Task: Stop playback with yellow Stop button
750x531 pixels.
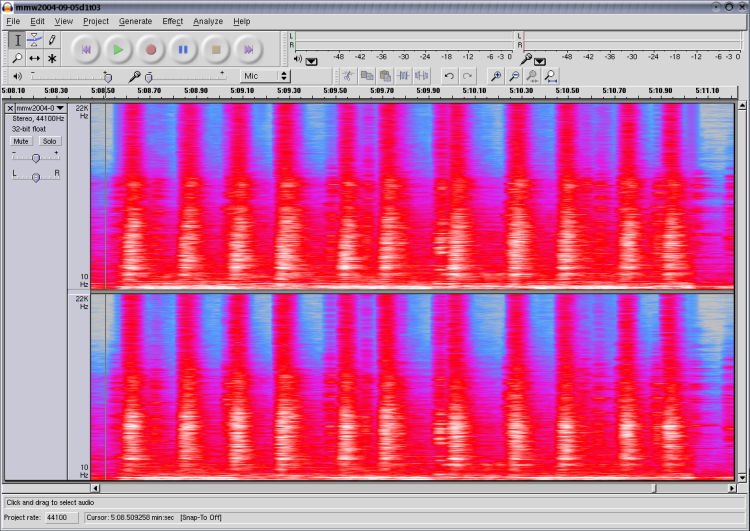Action: point(216,49)
